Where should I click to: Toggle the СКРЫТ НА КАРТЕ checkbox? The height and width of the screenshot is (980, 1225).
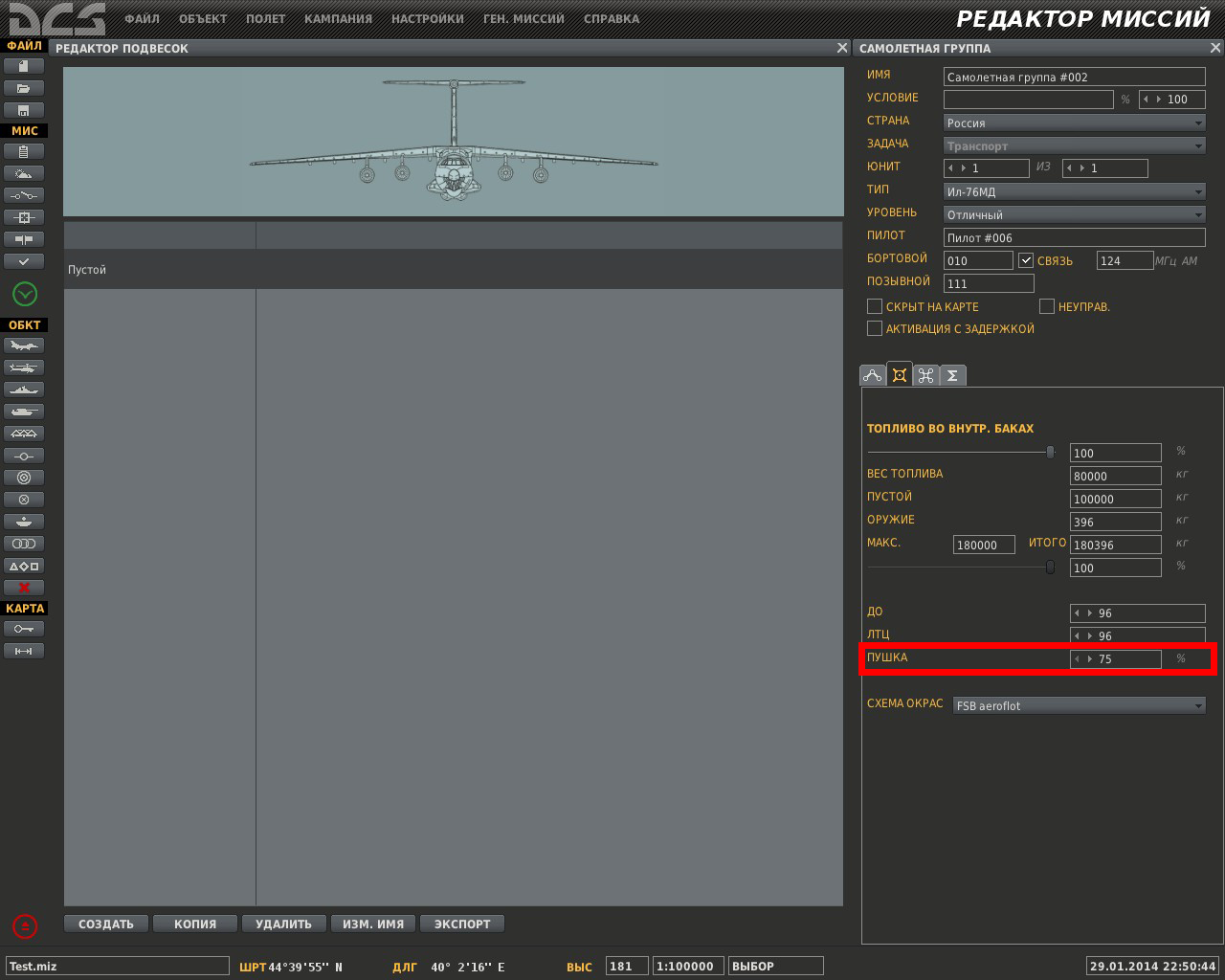click(874, 306)
